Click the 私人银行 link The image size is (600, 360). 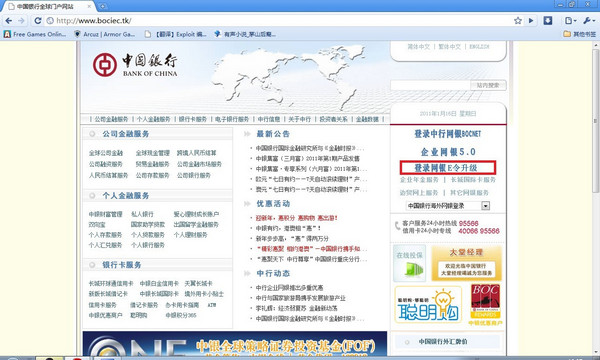click(x=142, y=214)
